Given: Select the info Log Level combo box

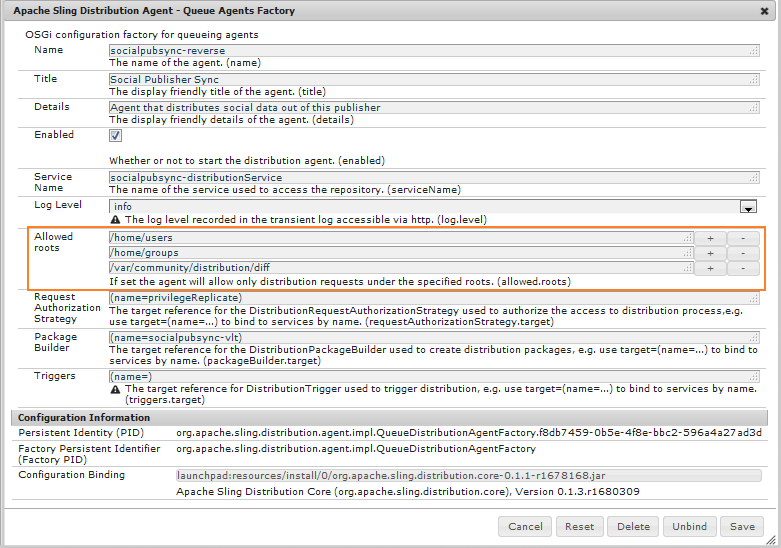Looking at the screenshot, I should coord(433,206).
